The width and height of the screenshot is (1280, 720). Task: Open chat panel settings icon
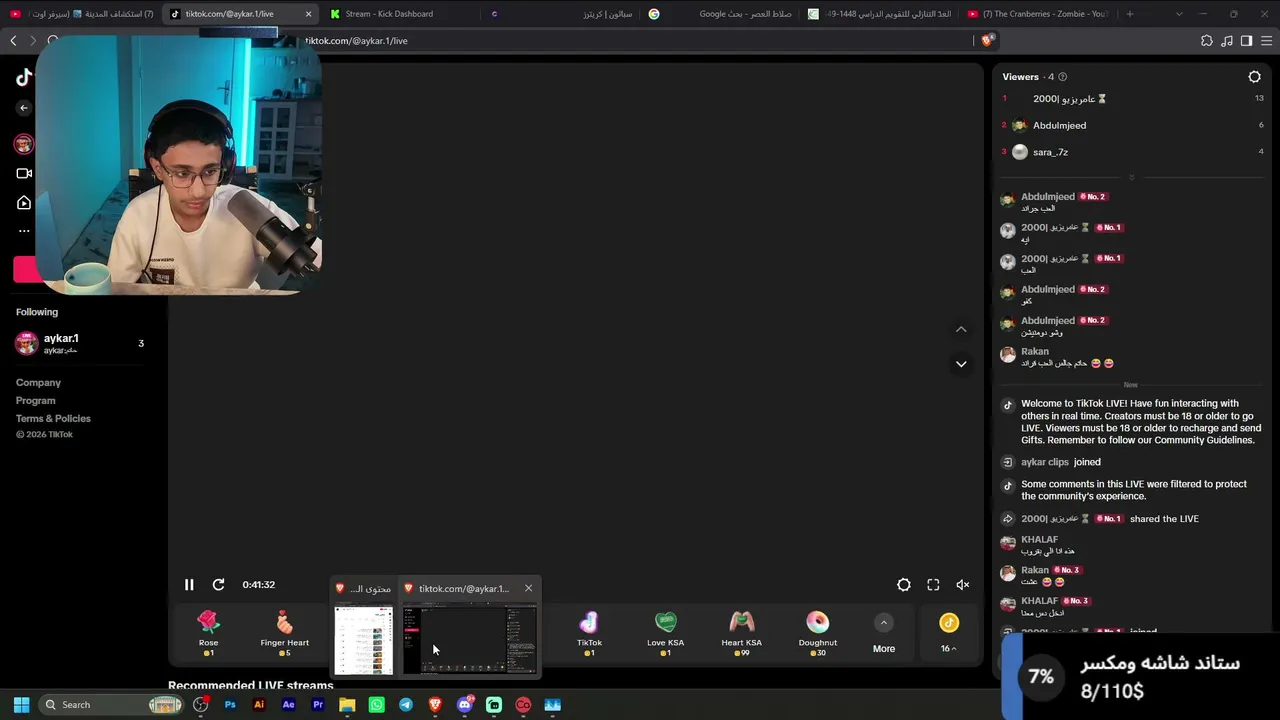pos(1255,77)
